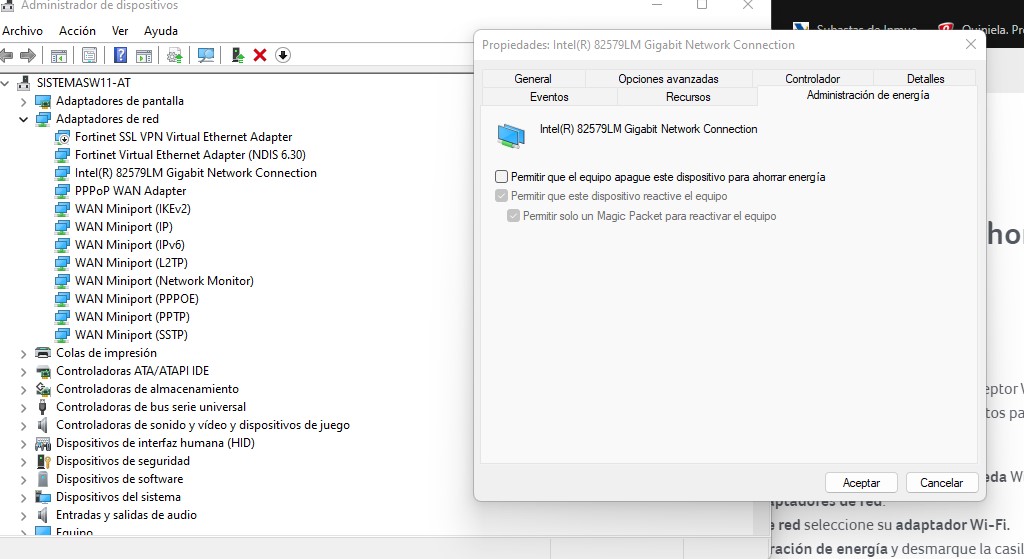Click the Dispositivos de seguridad key icon
This screenshot has height=559, width=1024.
coord(43,461)
